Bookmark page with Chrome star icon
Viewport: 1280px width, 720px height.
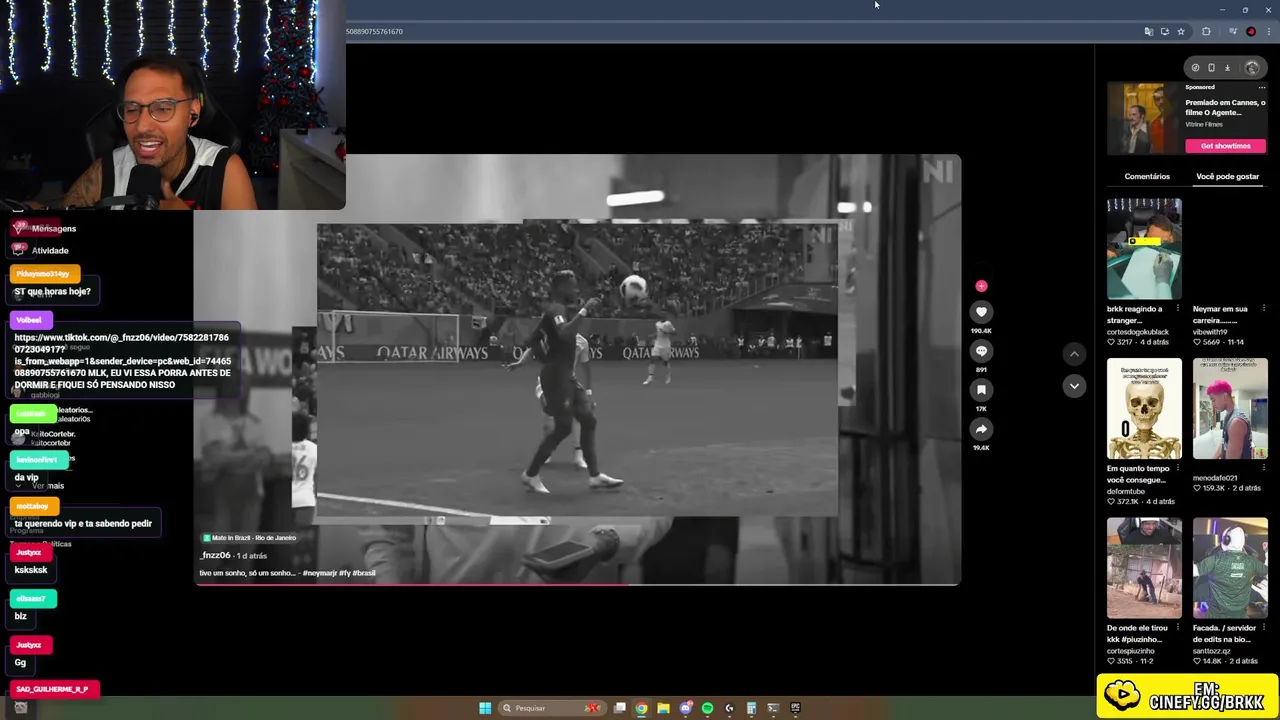point(1181,32)
